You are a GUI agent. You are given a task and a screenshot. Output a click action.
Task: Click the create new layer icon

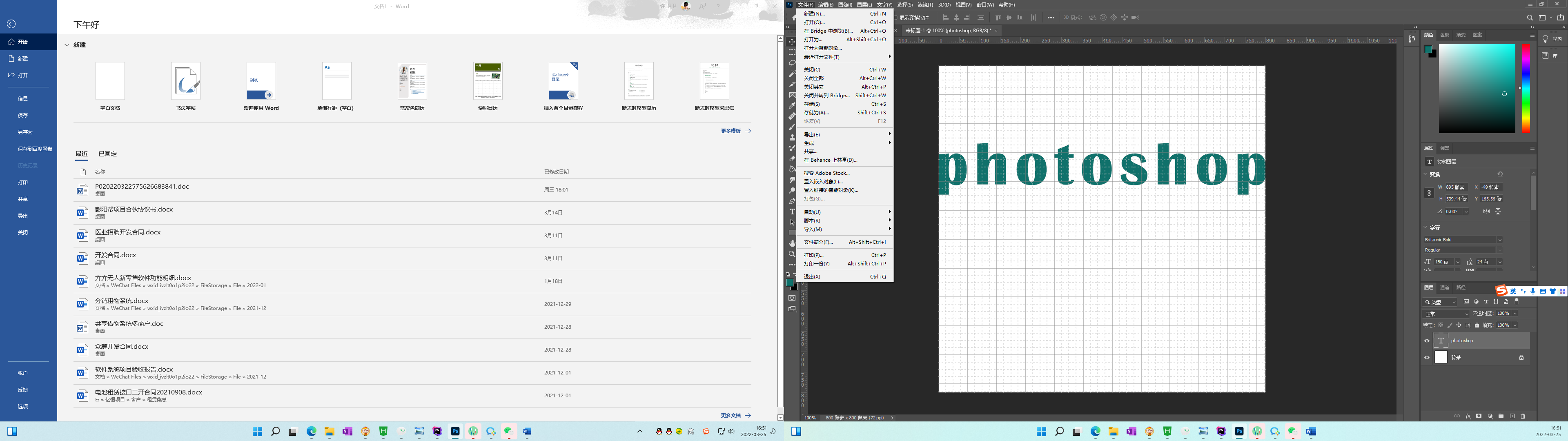tap(1512, 416)
